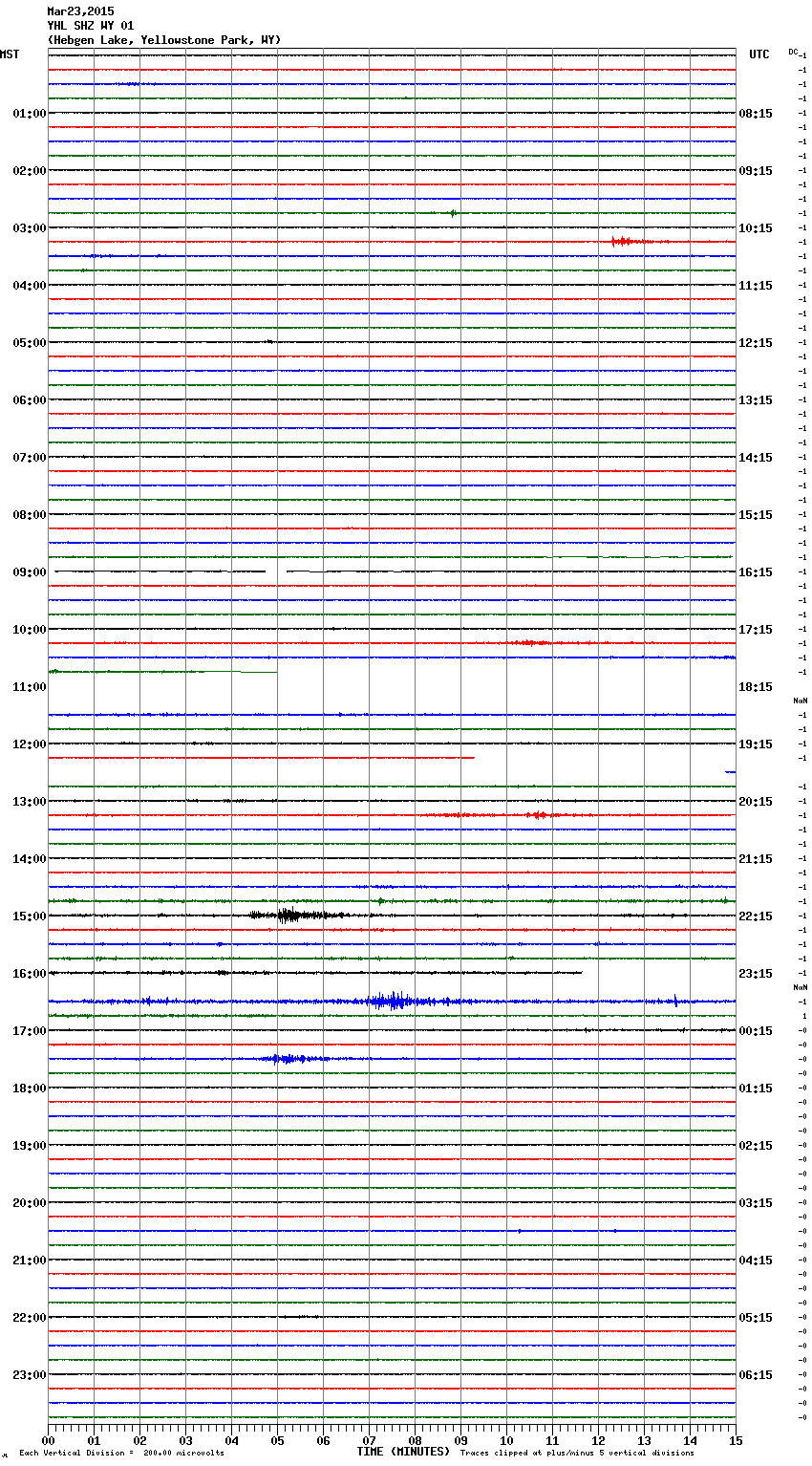Click the UTC timezone header
This screenshot has width=812, height=1466.
(x=759, y=54)
